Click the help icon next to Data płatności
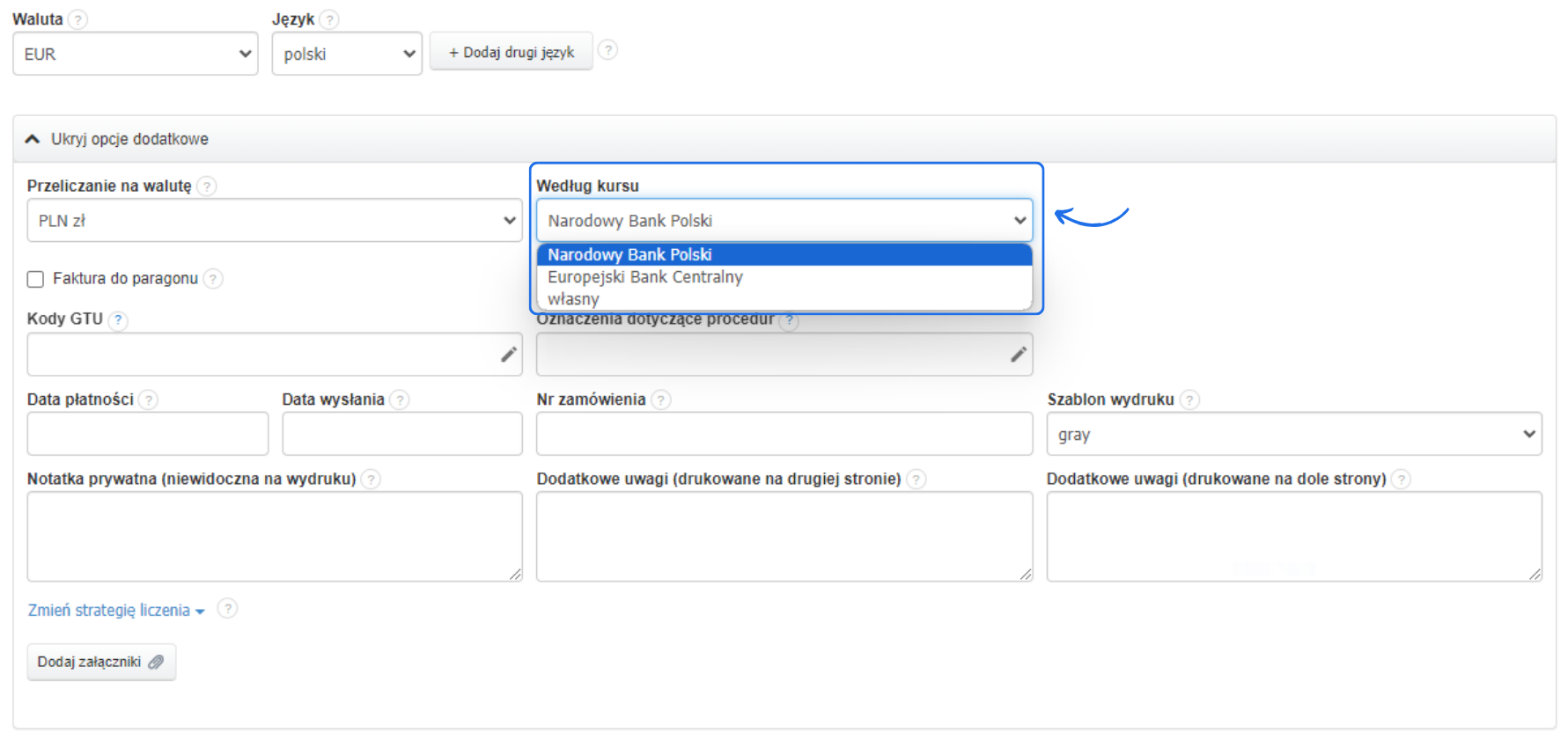The width and height of the screenshot is (1568, 740). [149, 400]
